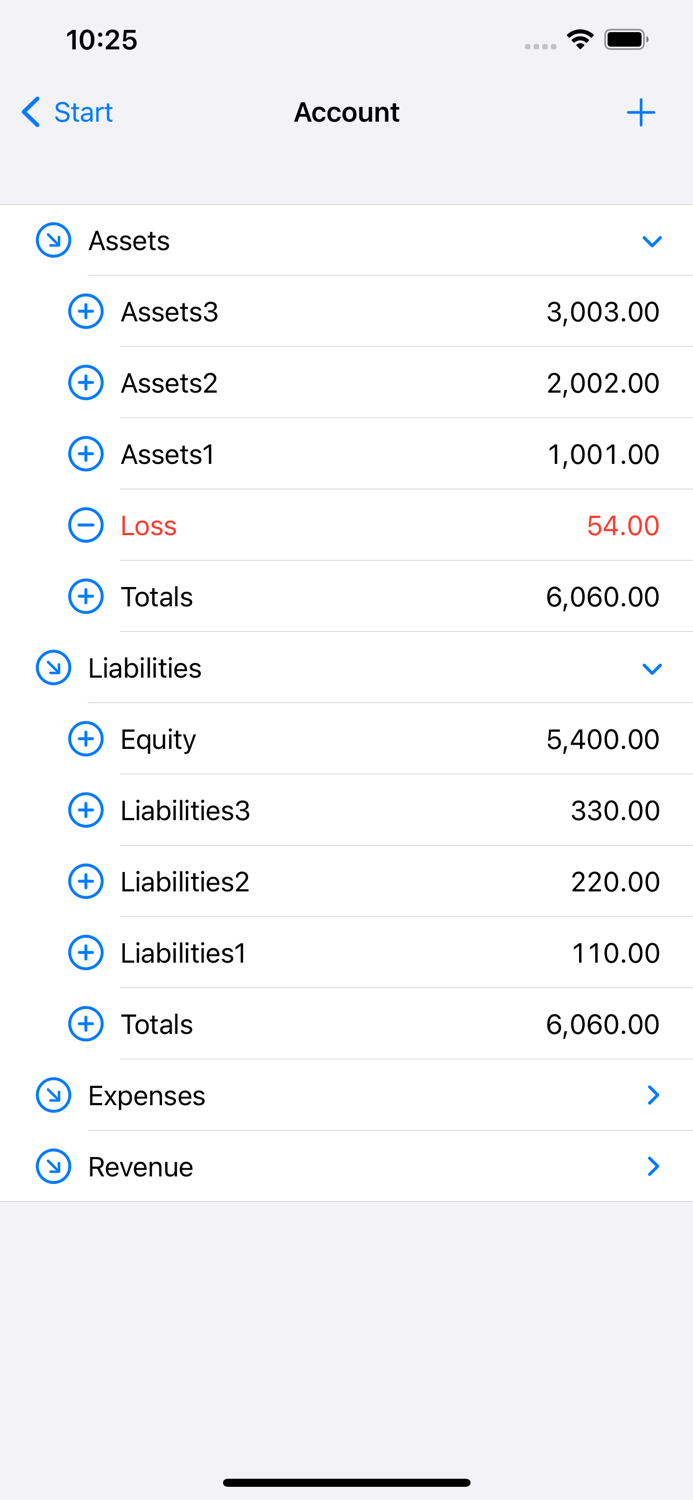
Task: Click the plus icon beside Assets2
Action: (86, 382)
